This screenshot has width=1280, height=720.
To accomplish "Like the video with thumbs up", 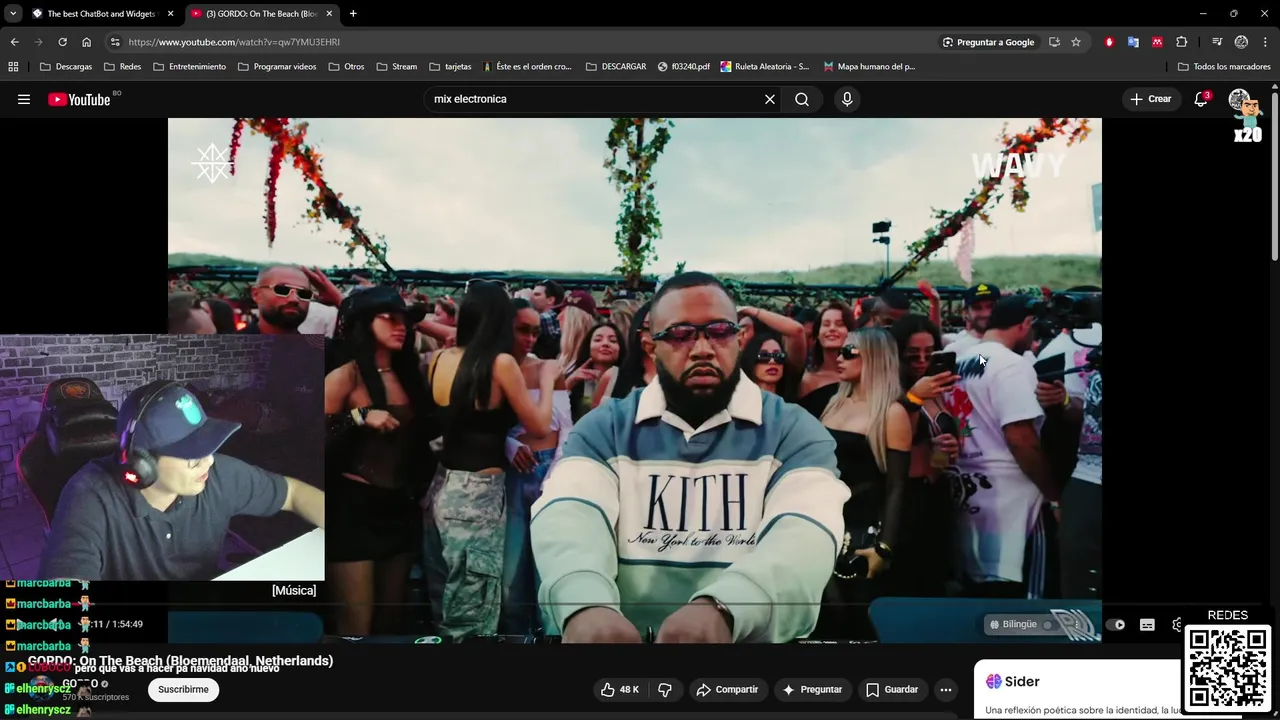I will pos(620,689).
